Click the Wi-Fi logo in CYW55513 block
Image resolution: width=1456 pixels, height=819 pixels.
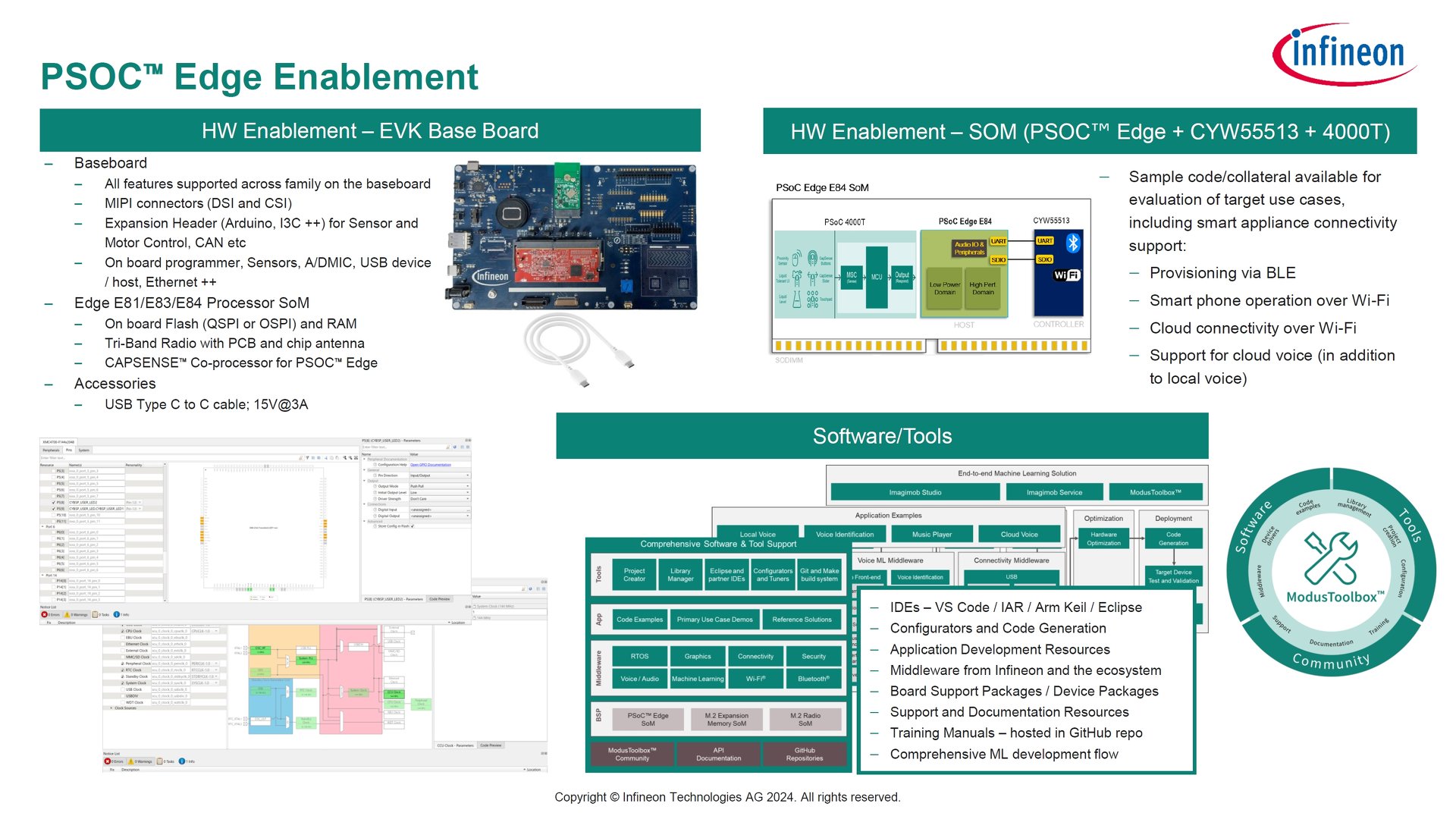click(x=1066, y=275)
